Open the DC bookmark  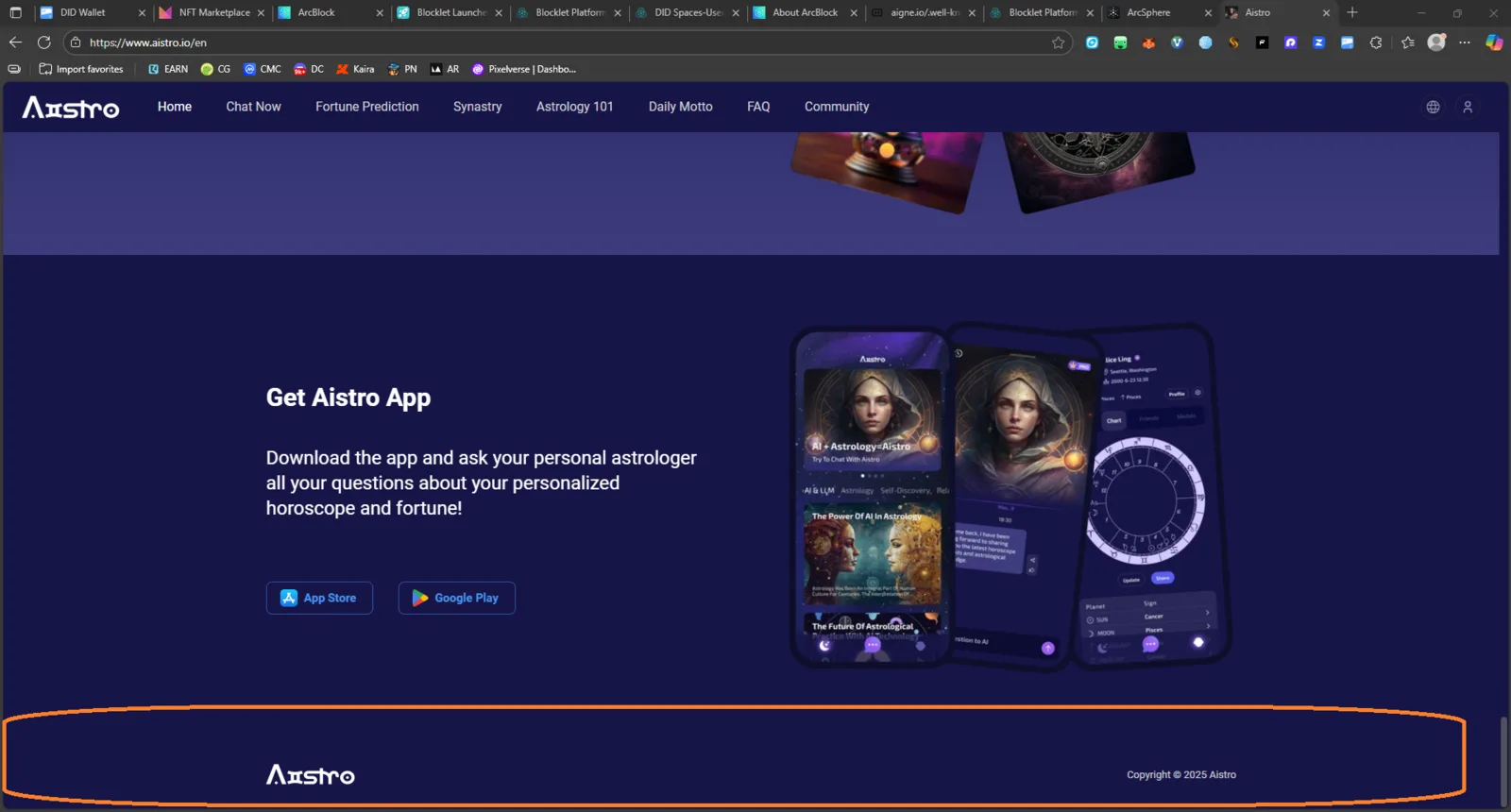(x=309, y=69)
